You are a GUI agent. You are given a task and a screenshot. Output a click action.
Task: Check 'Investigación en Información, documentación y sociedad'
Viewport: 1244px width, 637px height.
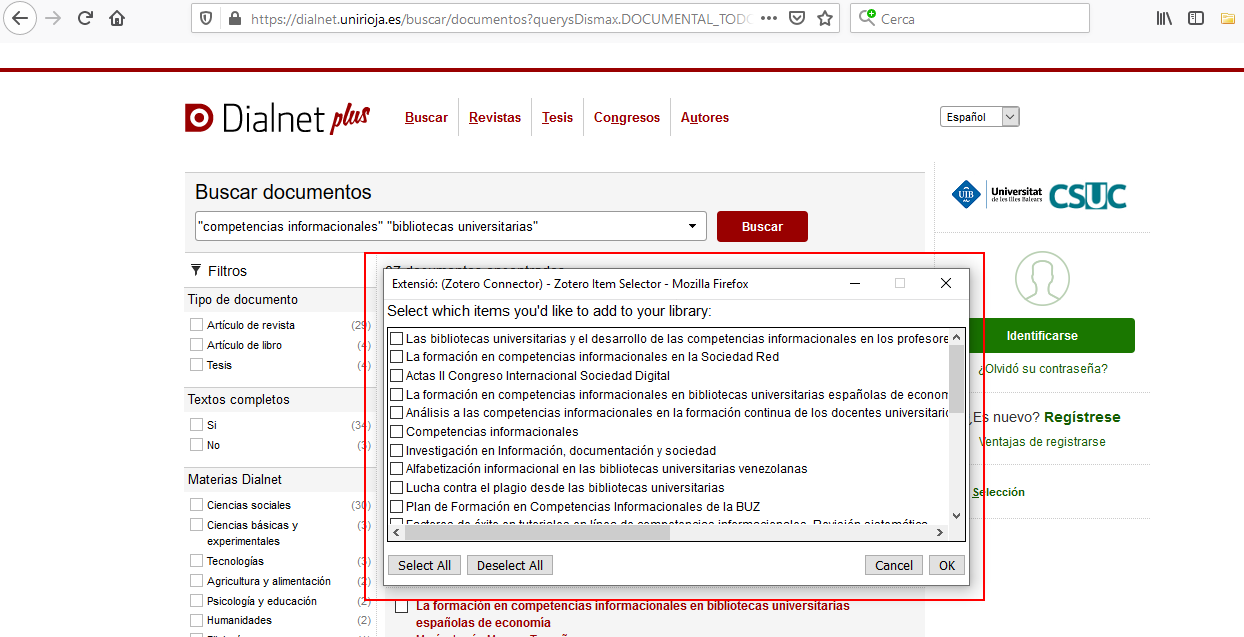[x=396, y=451]
